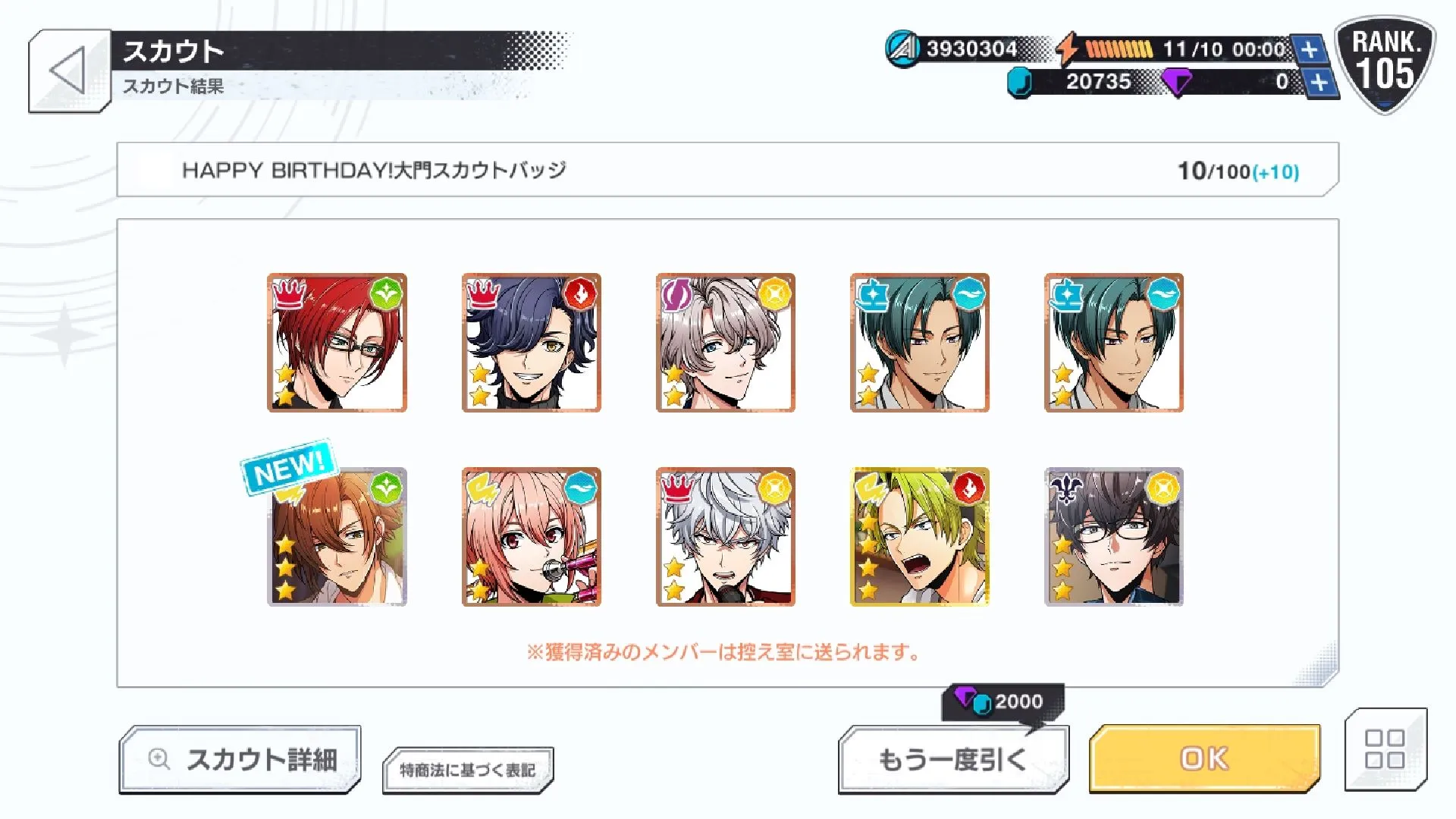
Task: Select the NEW brown-haired three-star card
Action: pos(337,537)
